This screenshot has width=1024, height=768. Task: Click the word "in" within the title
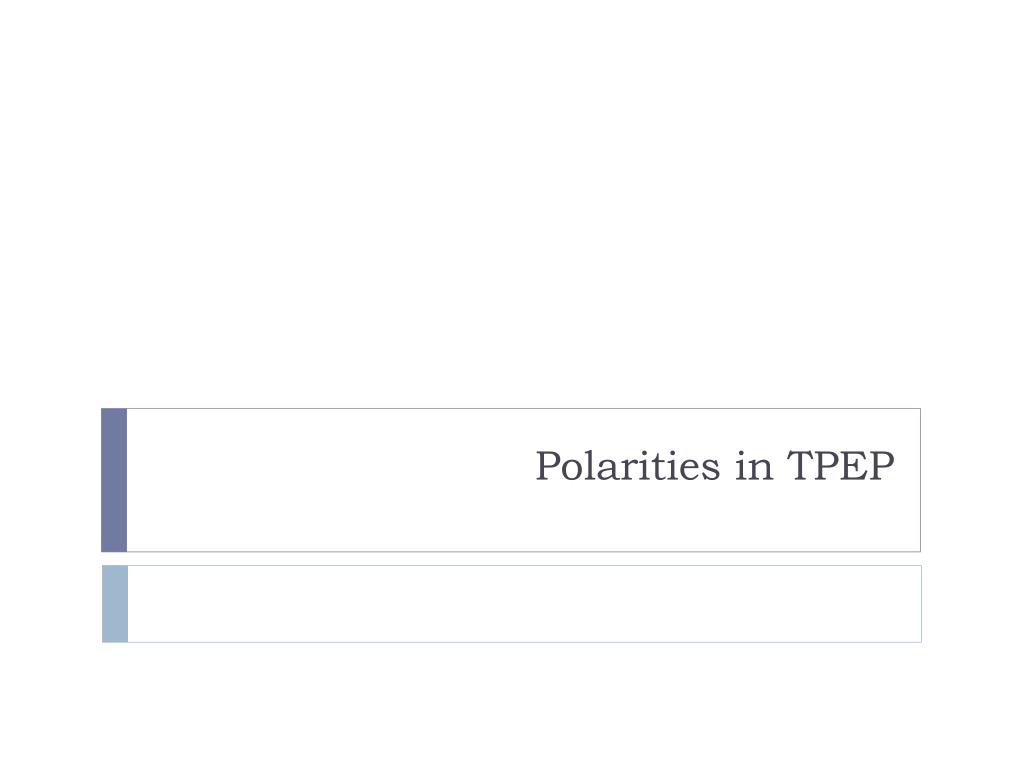pyautogui.click(x=754, y=466)
